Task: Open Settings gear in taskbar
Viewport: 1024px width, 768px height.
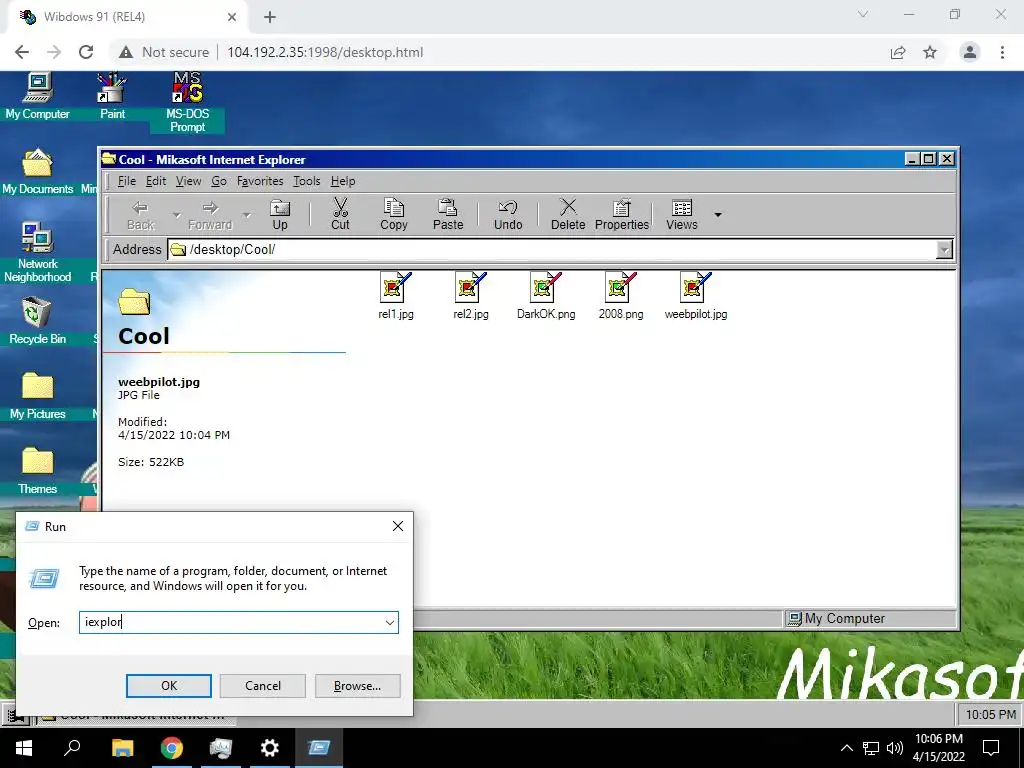Action: [270, 748]
